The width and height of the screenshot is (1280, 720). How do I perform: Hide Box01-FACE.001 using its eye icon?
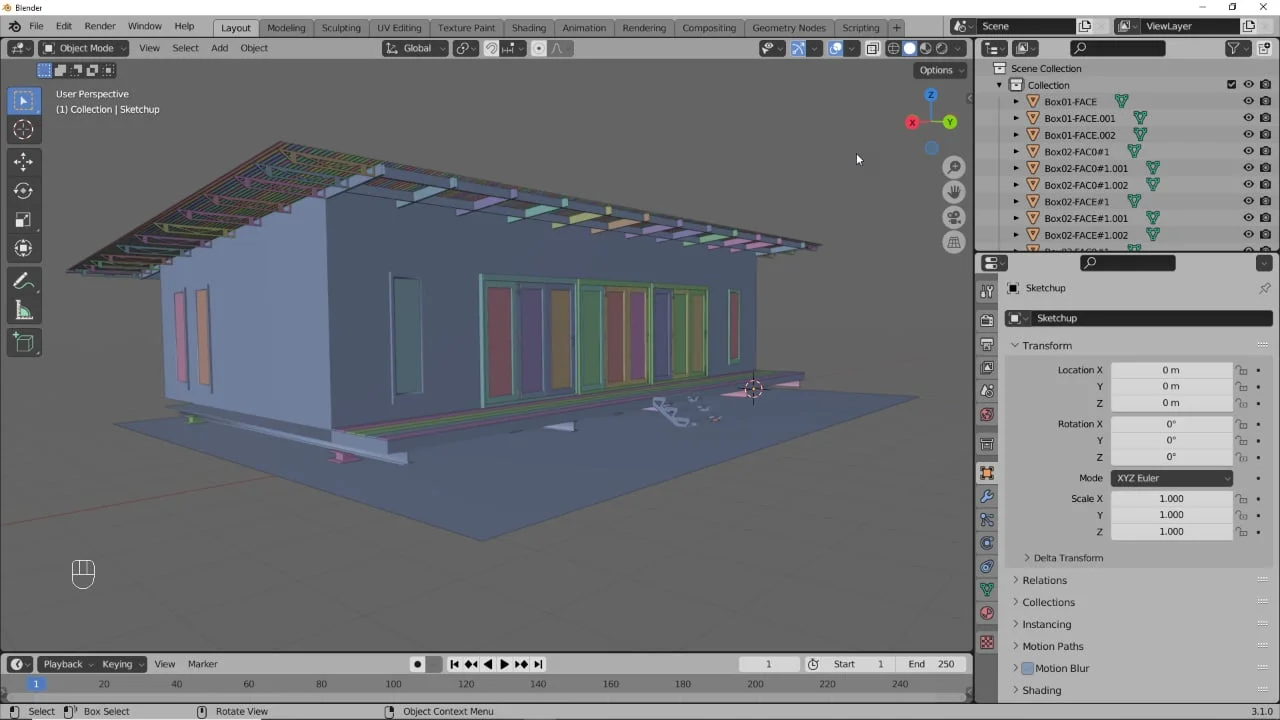1248,118
